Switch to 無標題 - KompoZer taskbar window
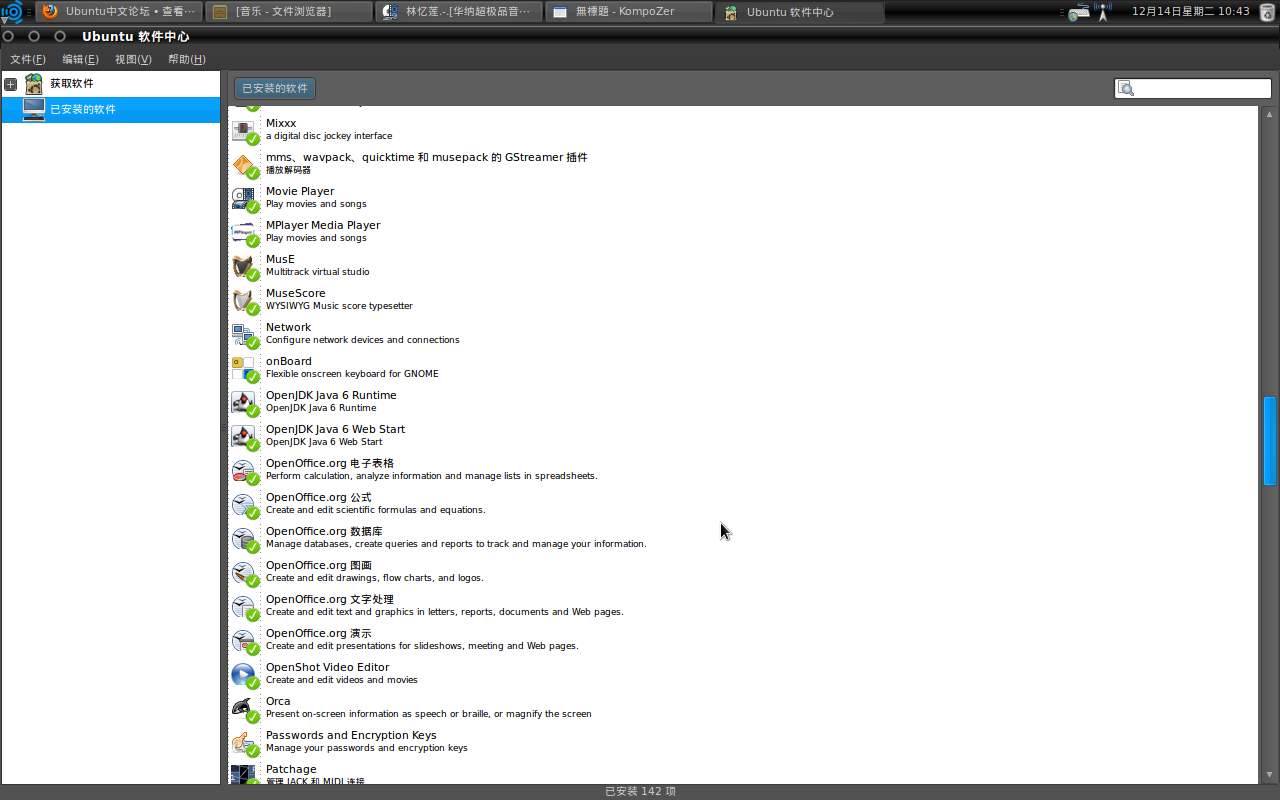1280x800 pixels. point(629,12)
